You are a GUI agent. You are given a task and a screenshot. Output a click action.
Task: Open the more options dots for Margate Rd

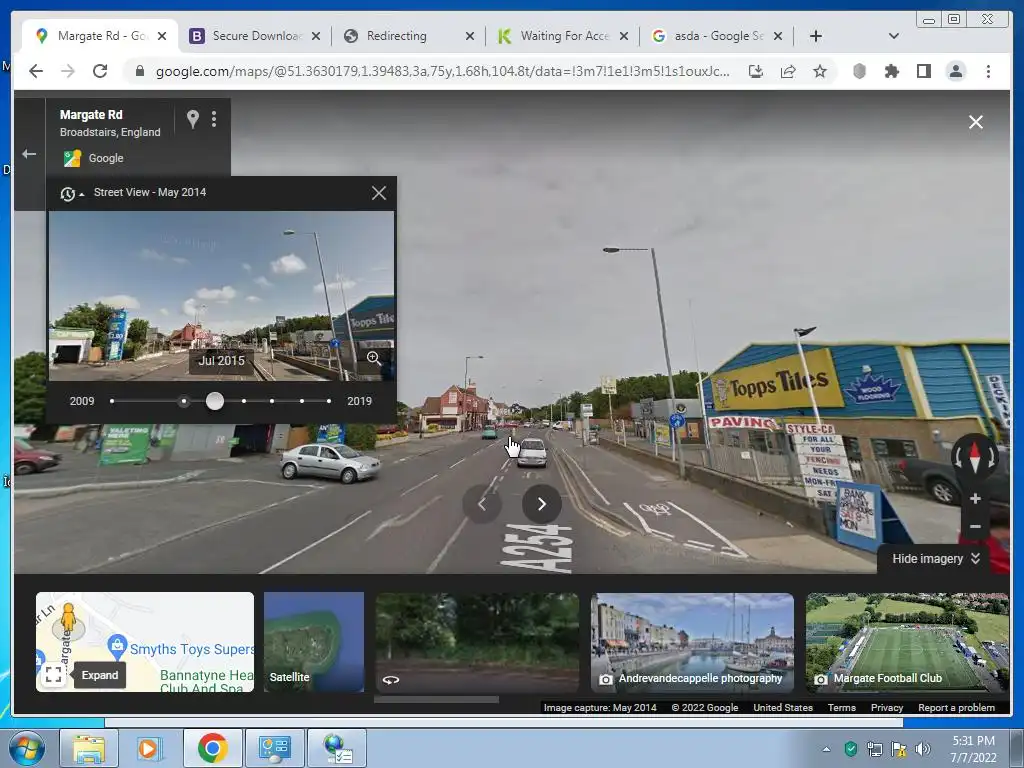[x=214, y=119]
